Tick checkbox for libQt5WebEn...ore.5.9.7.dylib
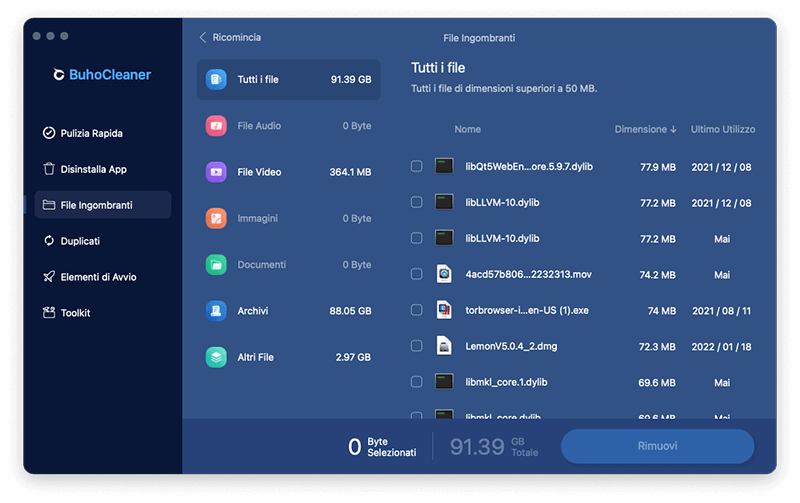 [416, 166]
